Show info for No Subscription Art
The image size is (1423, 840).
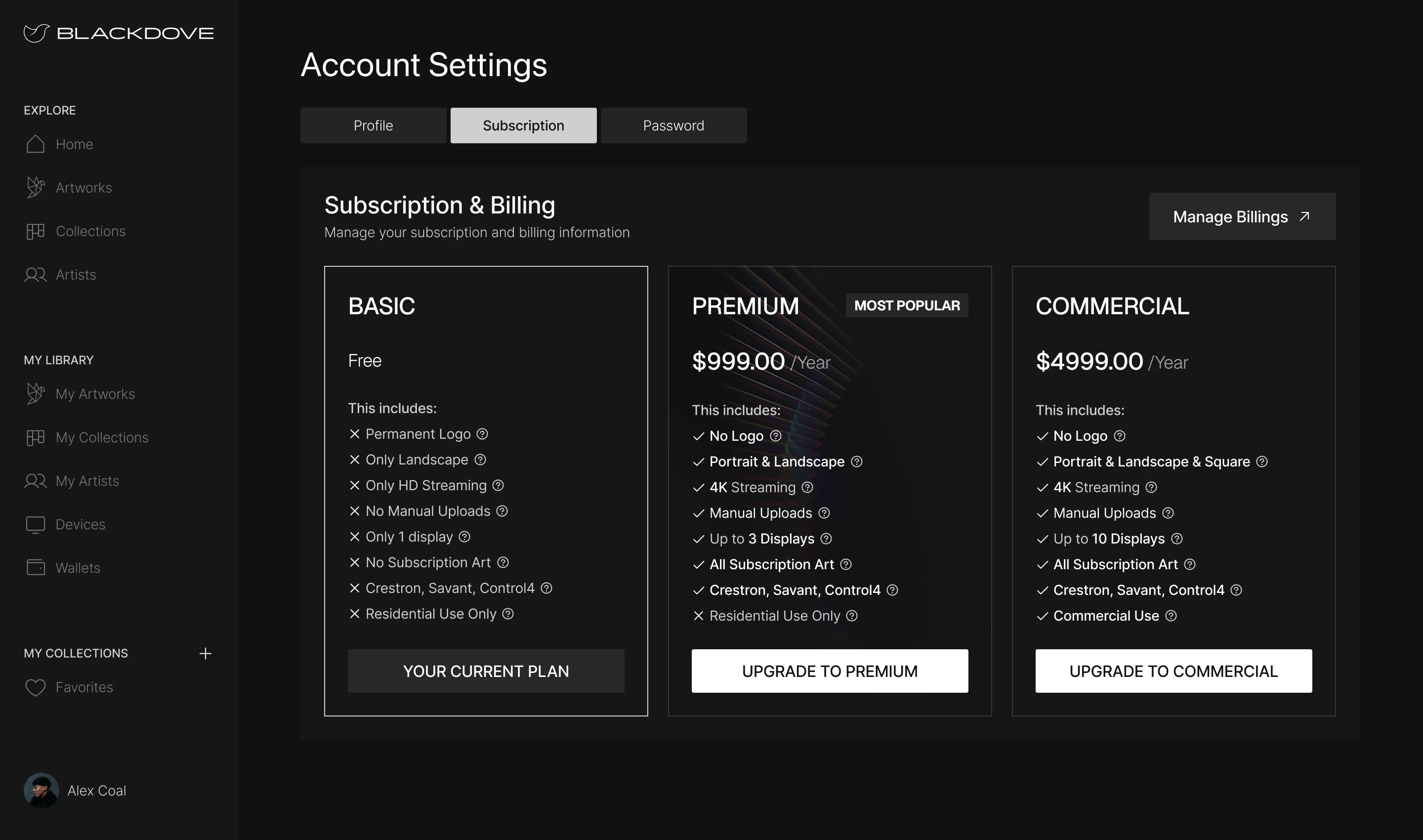click(502, 562)
